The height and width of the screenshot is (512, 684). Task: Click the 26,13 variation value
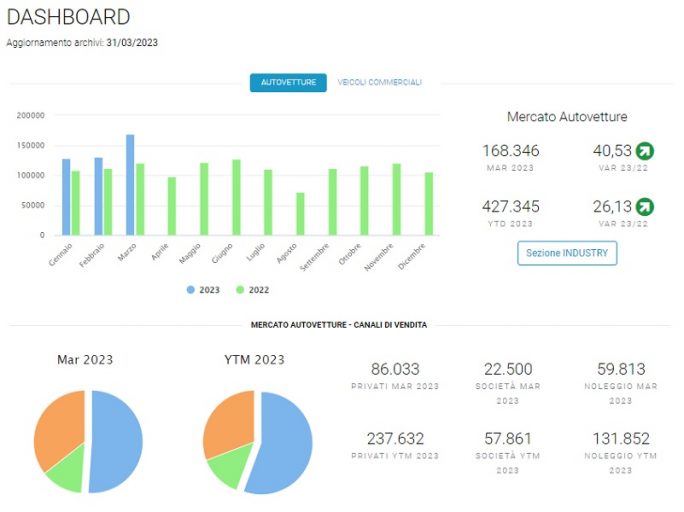click(612, 207)
